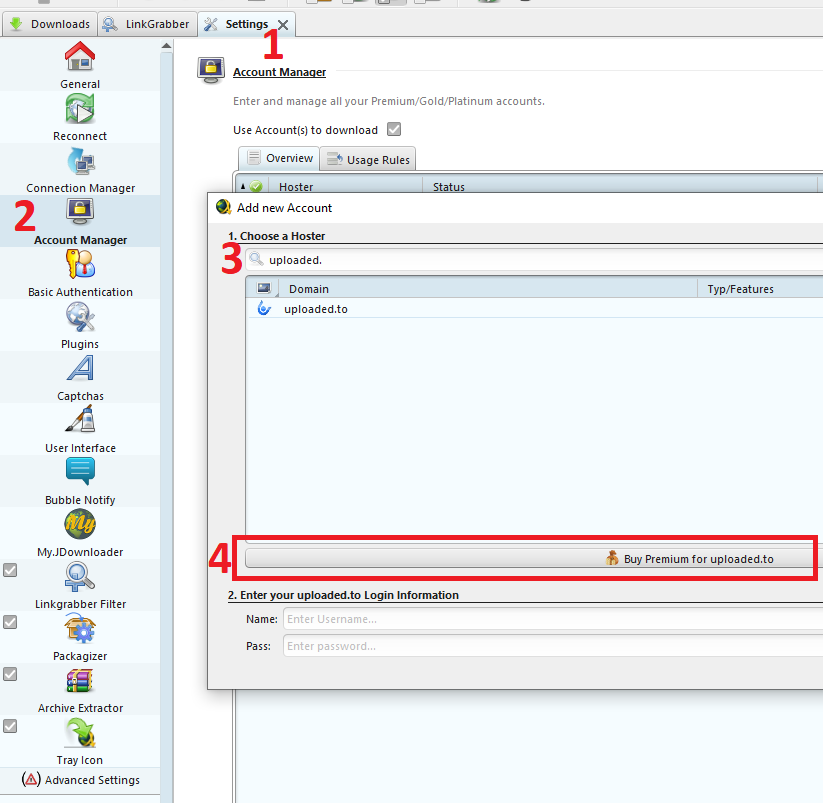
Task: Open General settings house icon
Action: 80,56
